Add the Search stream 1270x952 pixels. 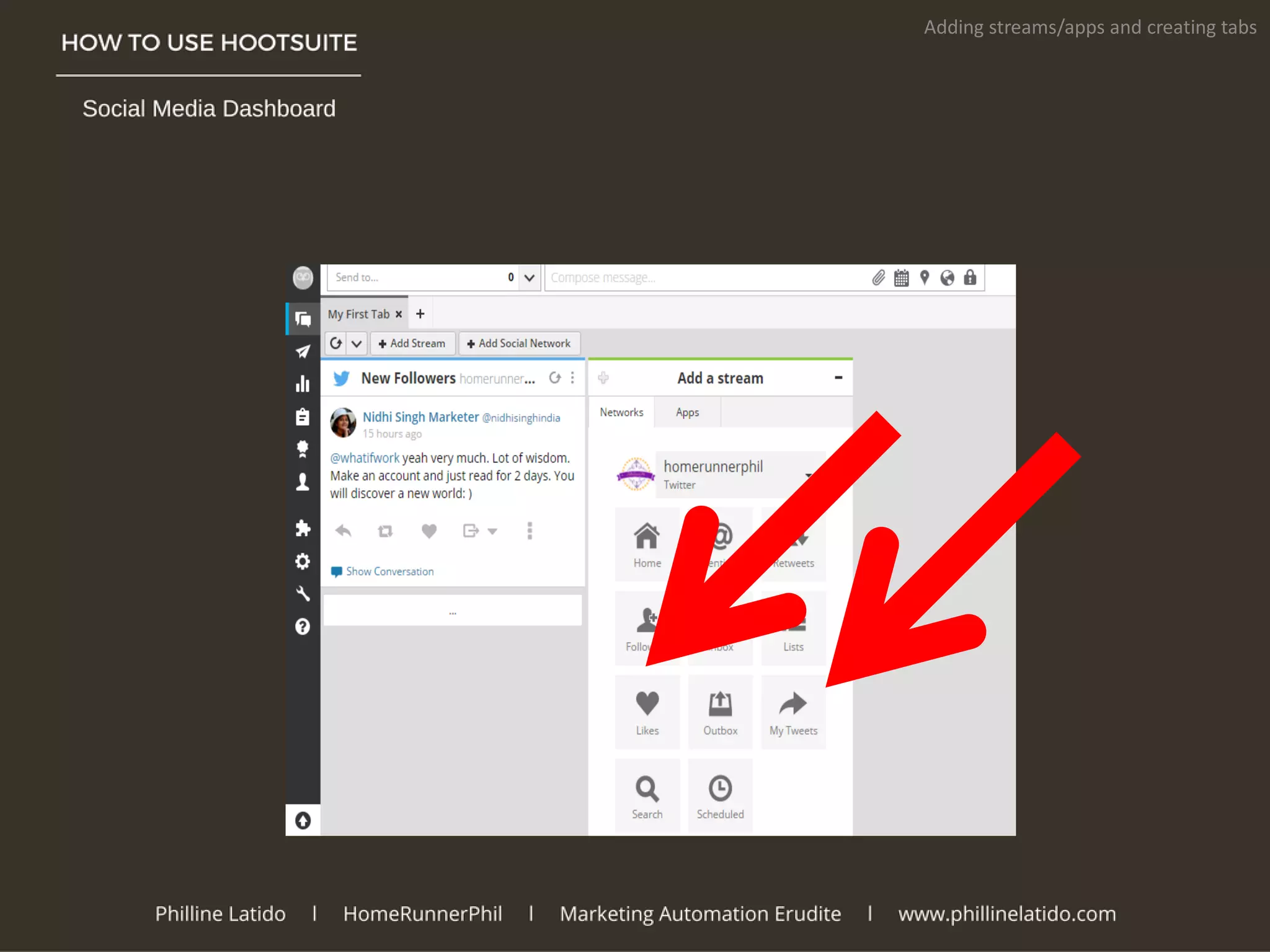(647, 796)
